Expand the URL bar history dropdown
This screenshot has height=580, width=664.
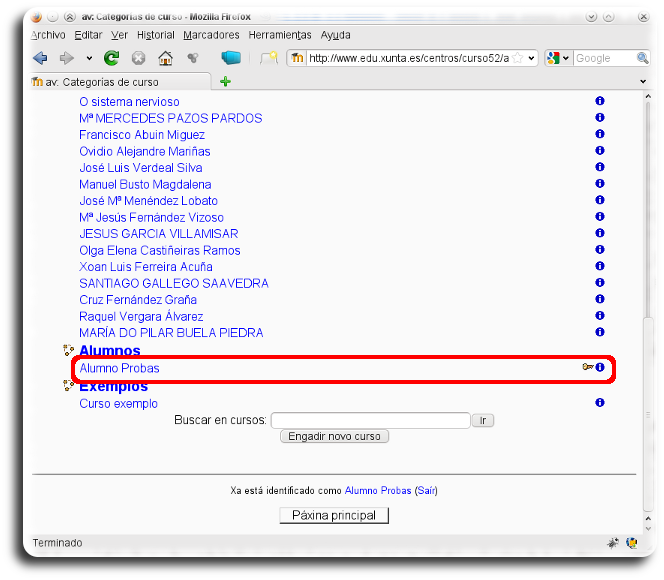531,58
